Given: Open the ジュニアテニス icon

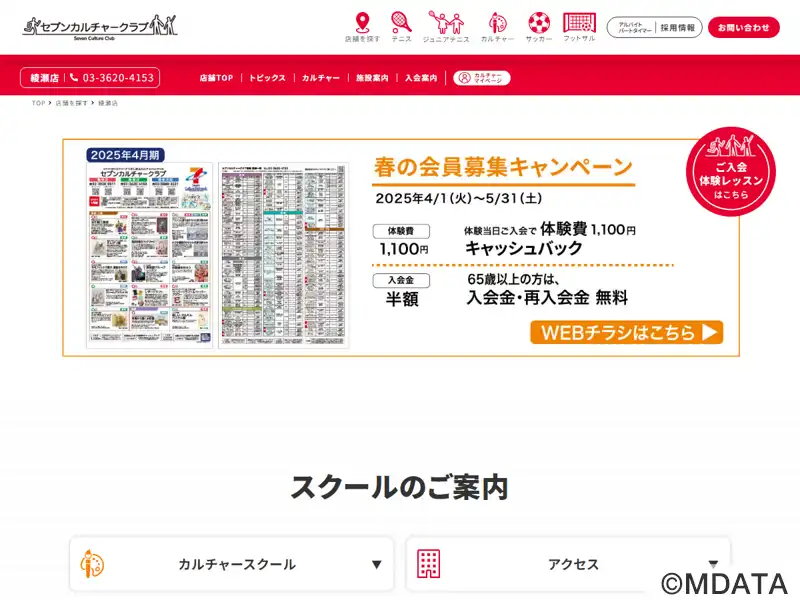Looking at the screenshot, I should [x=446, y=22].
